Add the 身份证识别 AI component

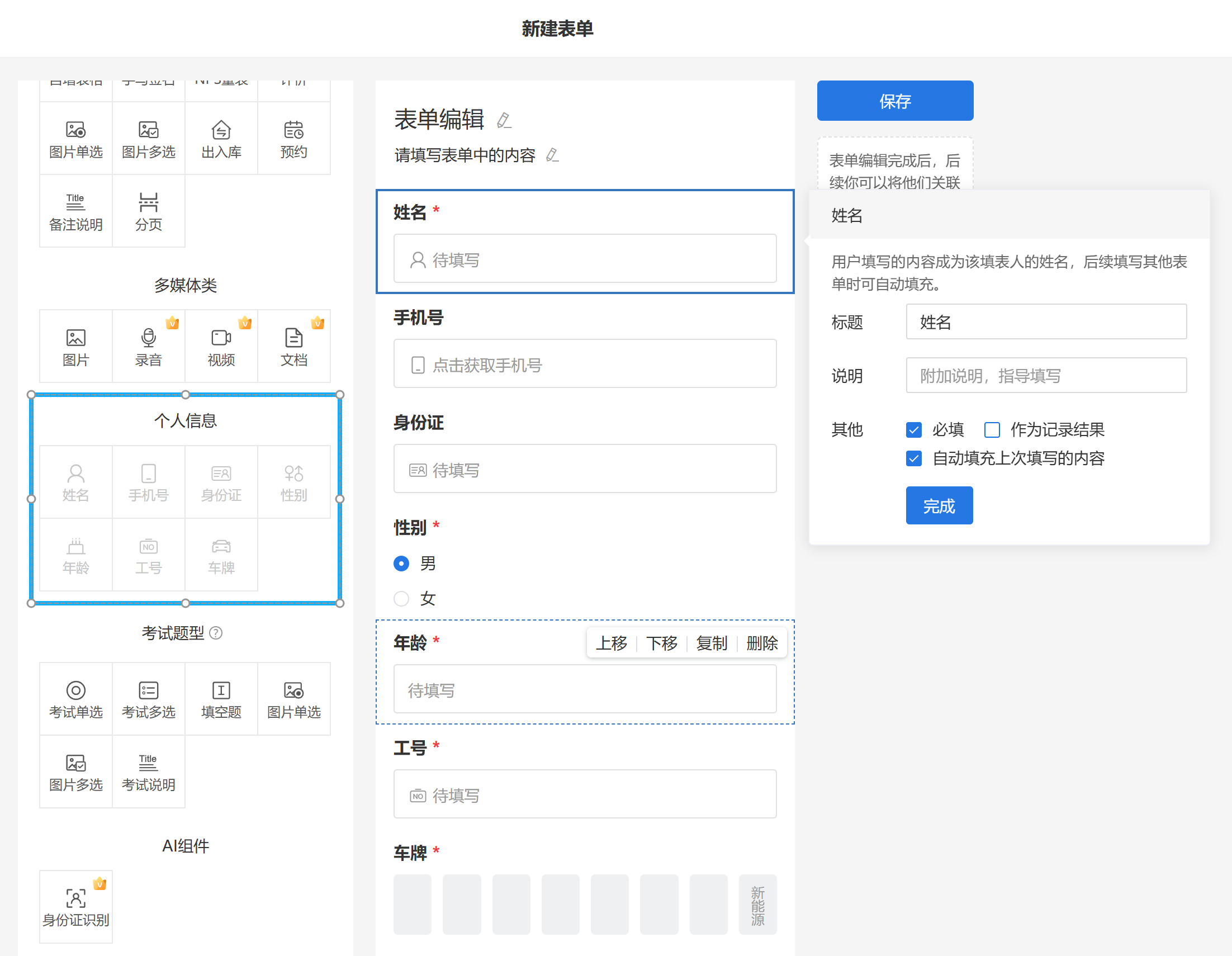point(75,906)
